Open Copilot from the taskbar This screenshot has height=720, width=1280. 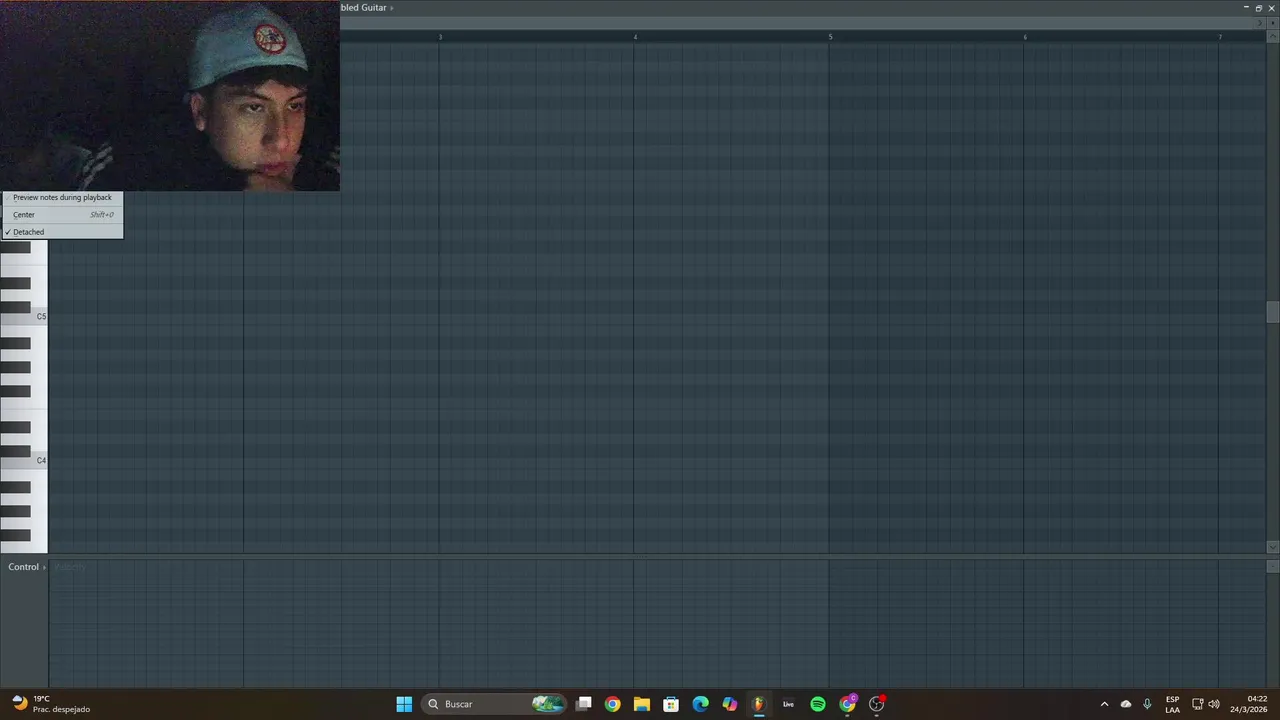(730, 704)
